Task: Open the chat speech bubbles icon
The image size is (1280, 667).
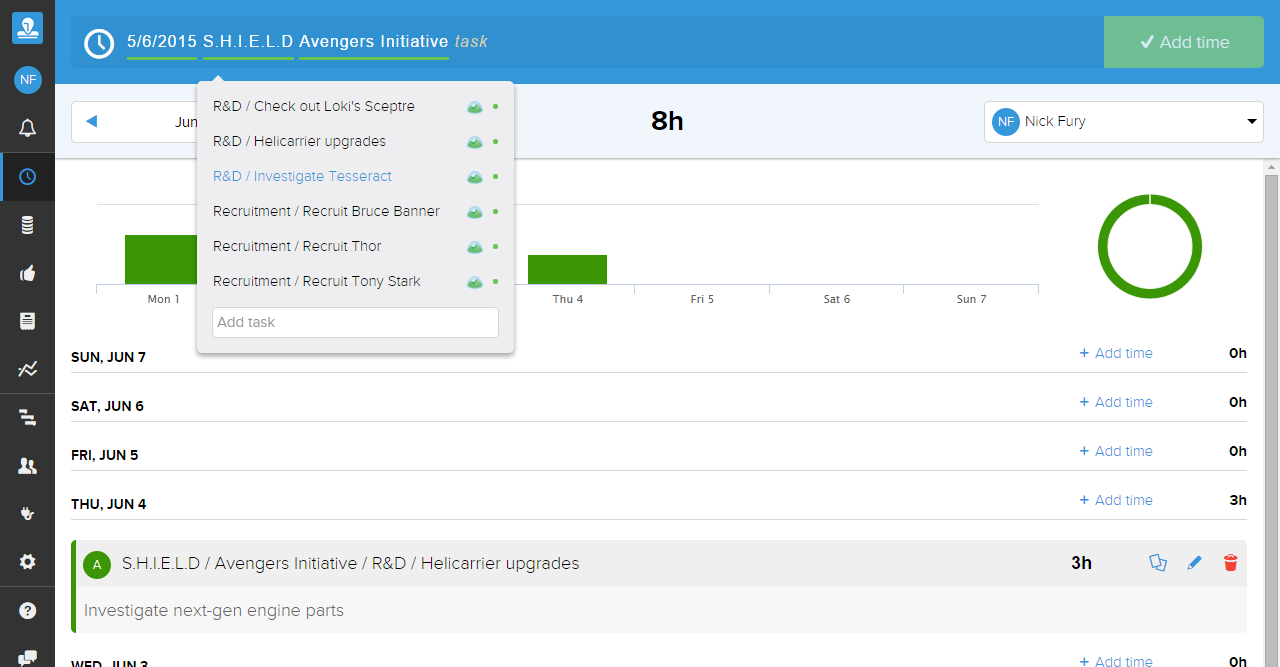Action: 28,657
